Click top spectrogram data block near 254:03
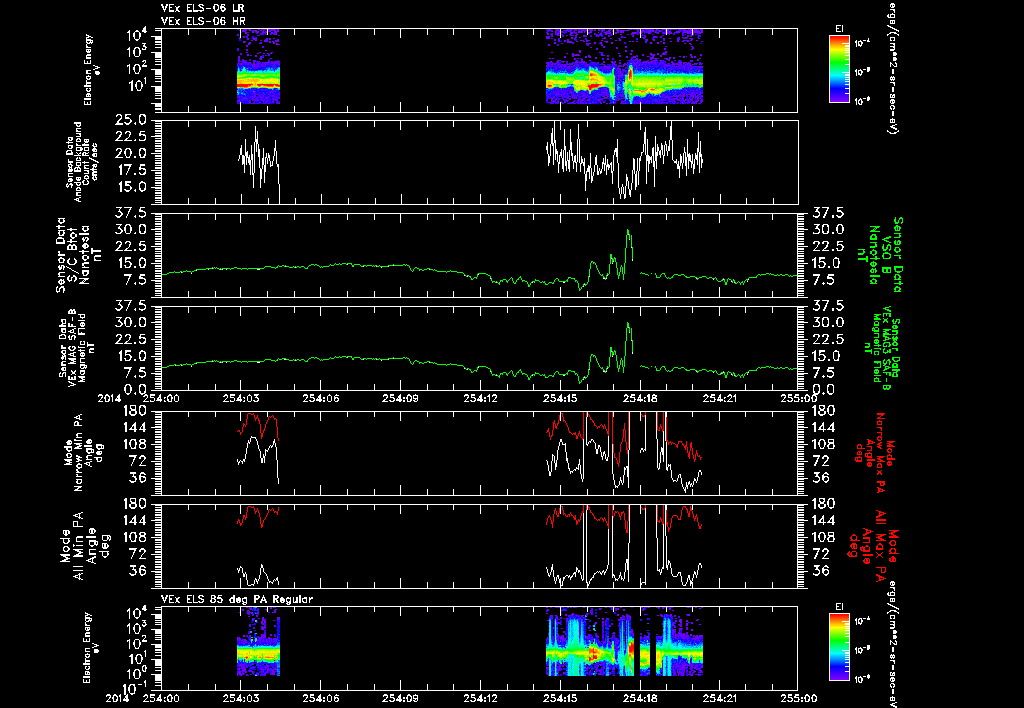 pos(259,66)
